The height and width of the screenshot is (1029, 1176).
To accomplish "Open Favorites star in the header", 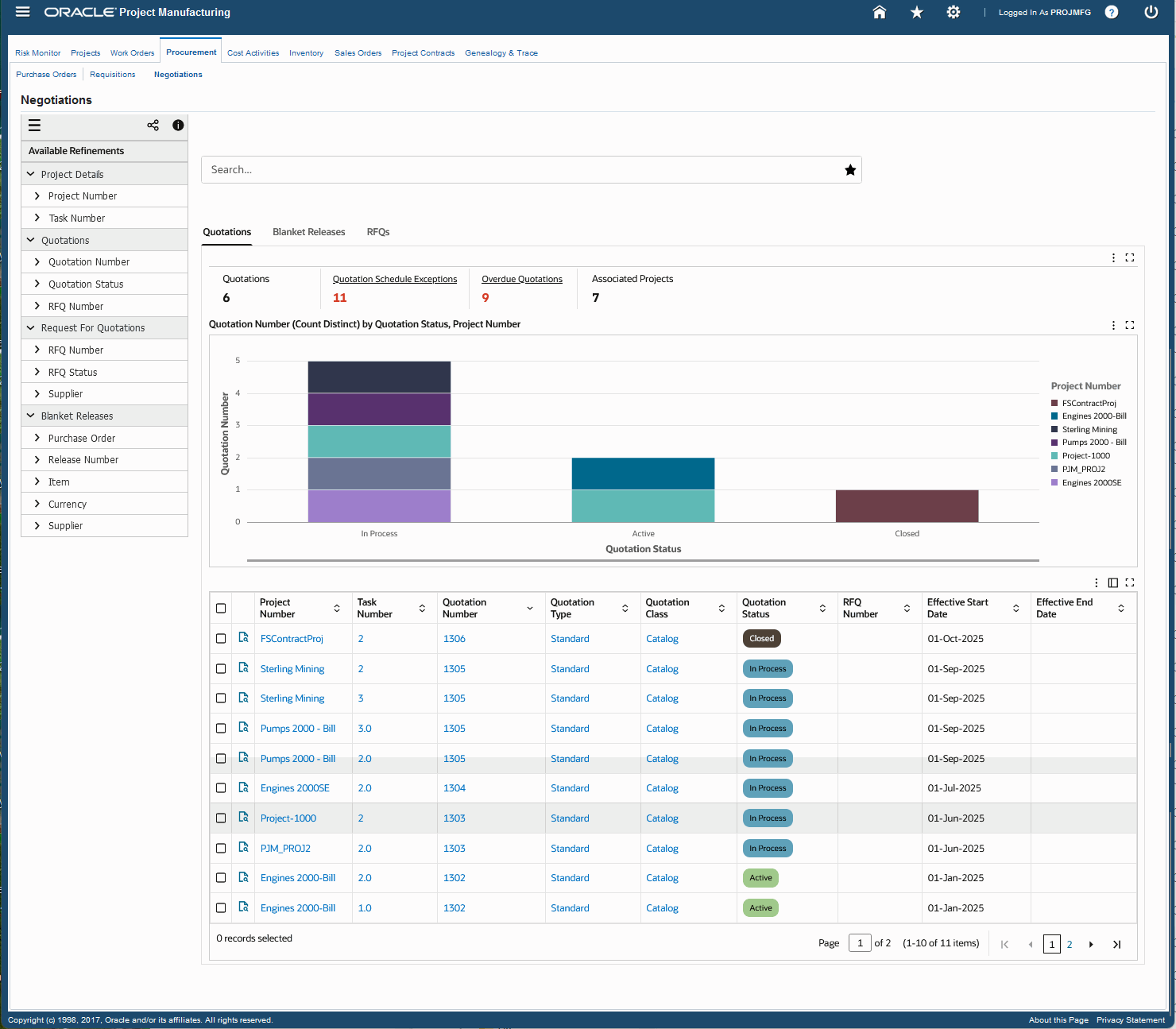I will (916, 12).
